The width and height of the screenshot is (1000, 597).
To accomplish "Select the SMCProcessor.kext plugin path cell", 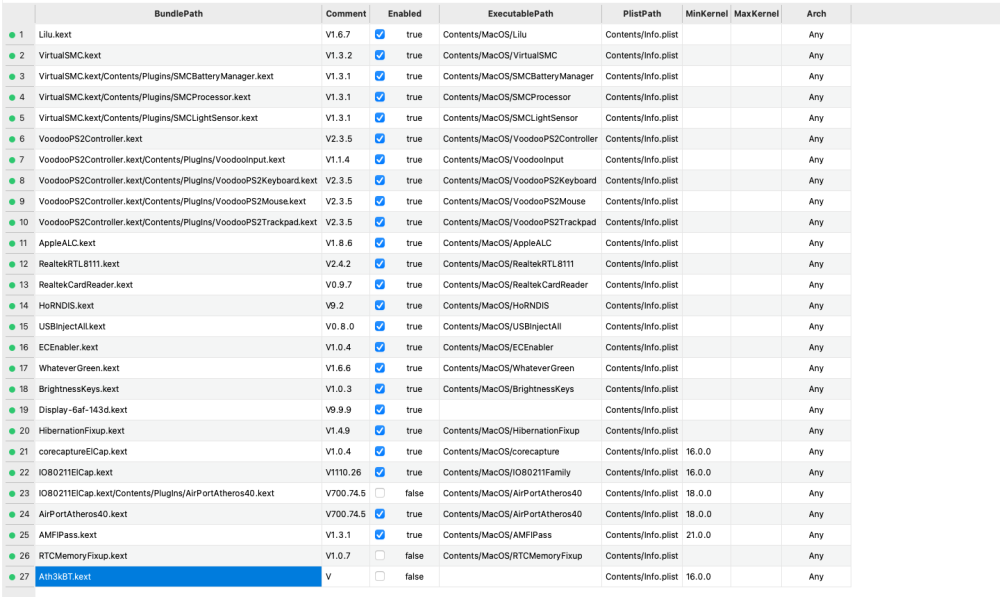I will pos(179,97).
